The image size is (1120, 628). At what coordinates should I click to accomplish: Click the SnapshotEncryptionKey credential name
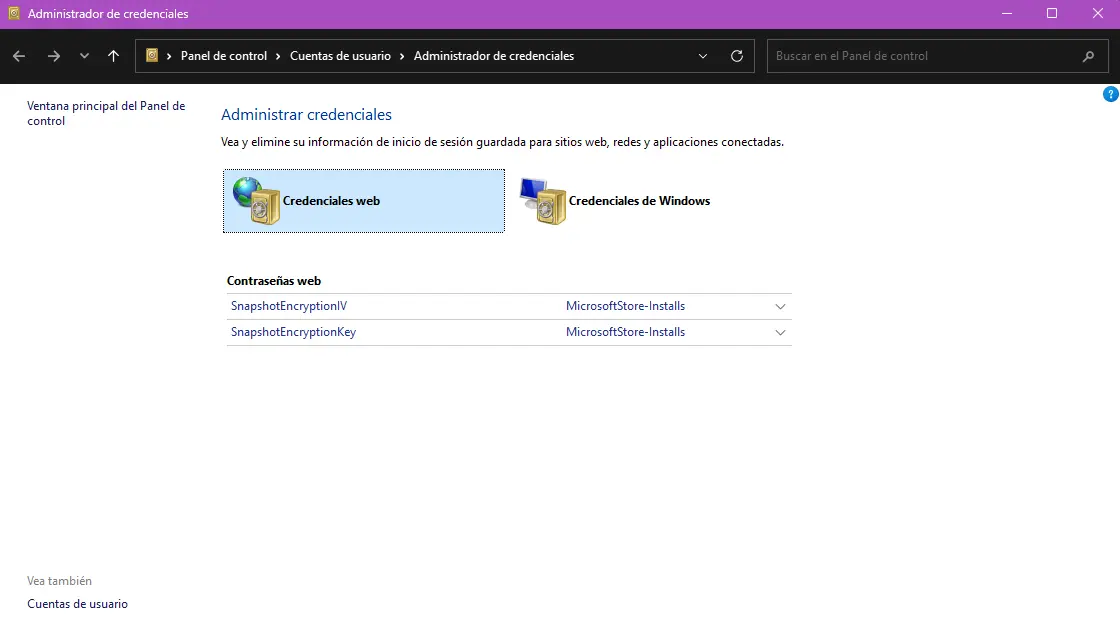pyautogui.click(x=293, y=332)
